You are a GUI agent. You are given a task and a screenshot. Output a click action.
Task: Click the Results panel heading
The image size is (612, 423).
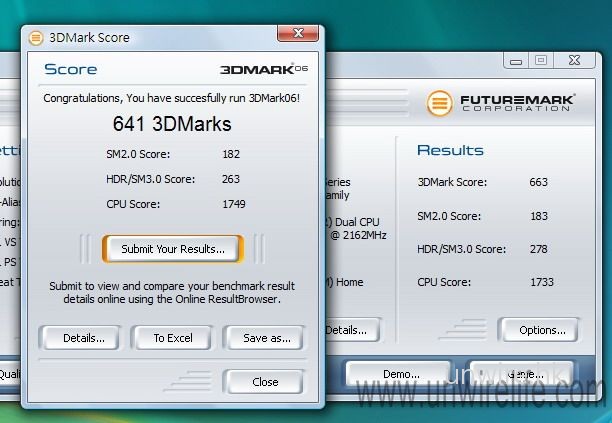[x=450, y=150]
